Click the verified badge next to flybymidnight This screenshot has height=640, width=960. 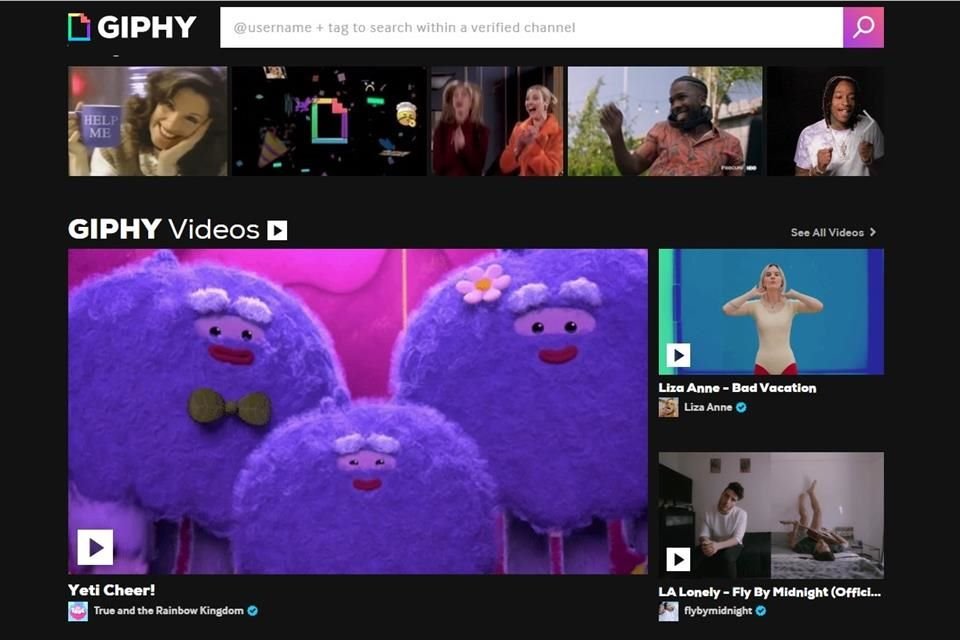tap(761, 610)
